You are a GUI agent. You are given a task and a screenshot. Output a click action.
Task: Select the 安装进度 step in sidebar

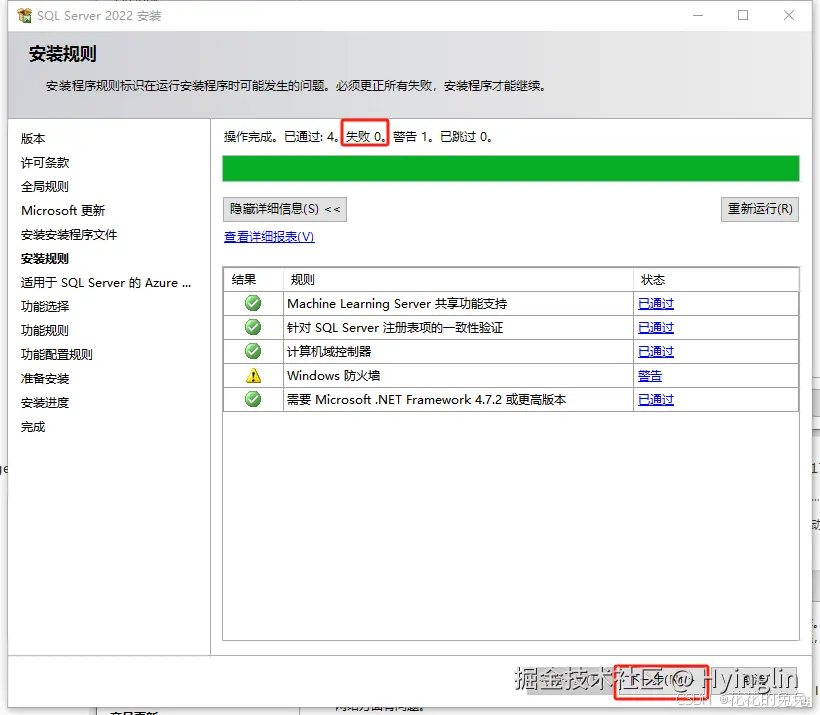pos(45,403)
